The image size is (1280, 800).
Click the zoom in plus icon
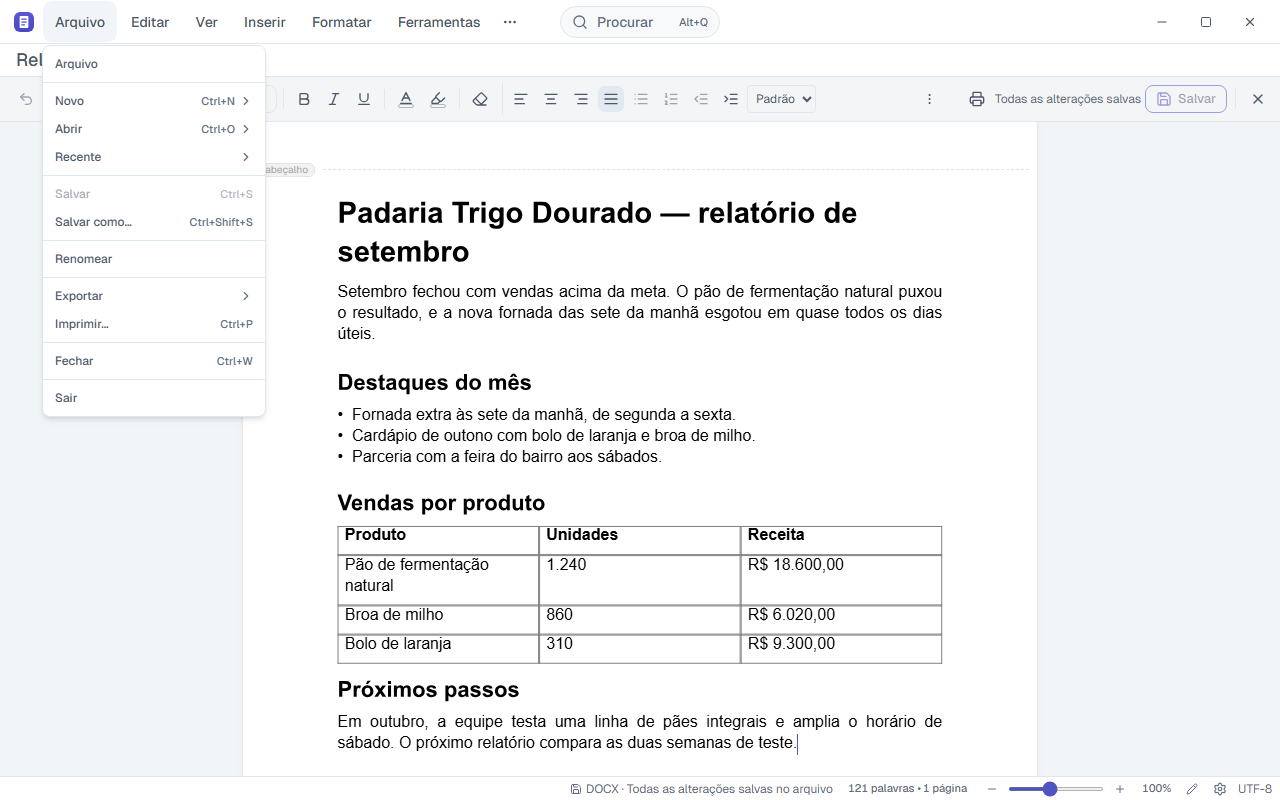click(x=1120, y=789)
